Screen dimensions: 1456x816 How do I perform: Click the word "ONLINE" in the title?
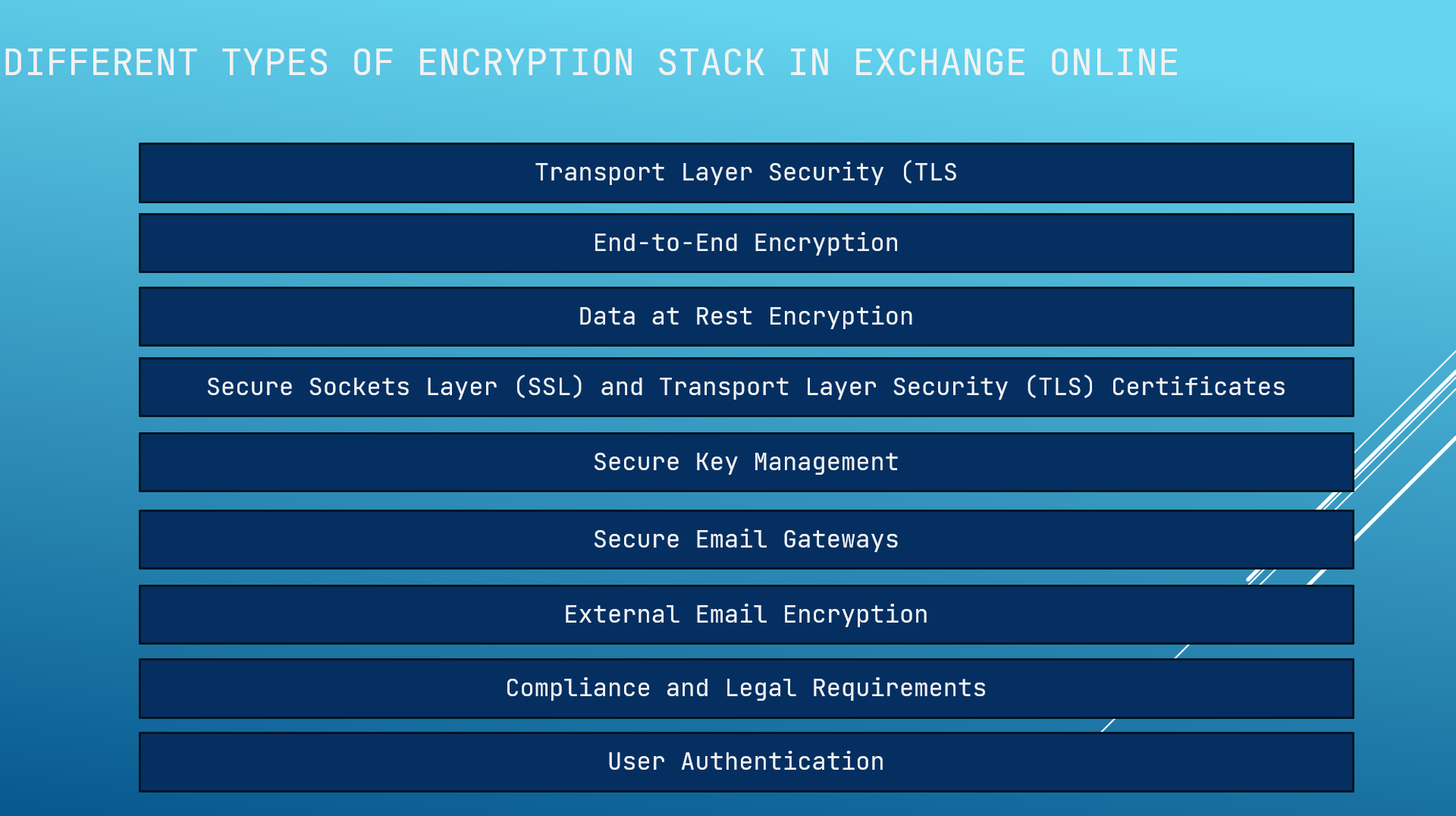pos(1114,63)
